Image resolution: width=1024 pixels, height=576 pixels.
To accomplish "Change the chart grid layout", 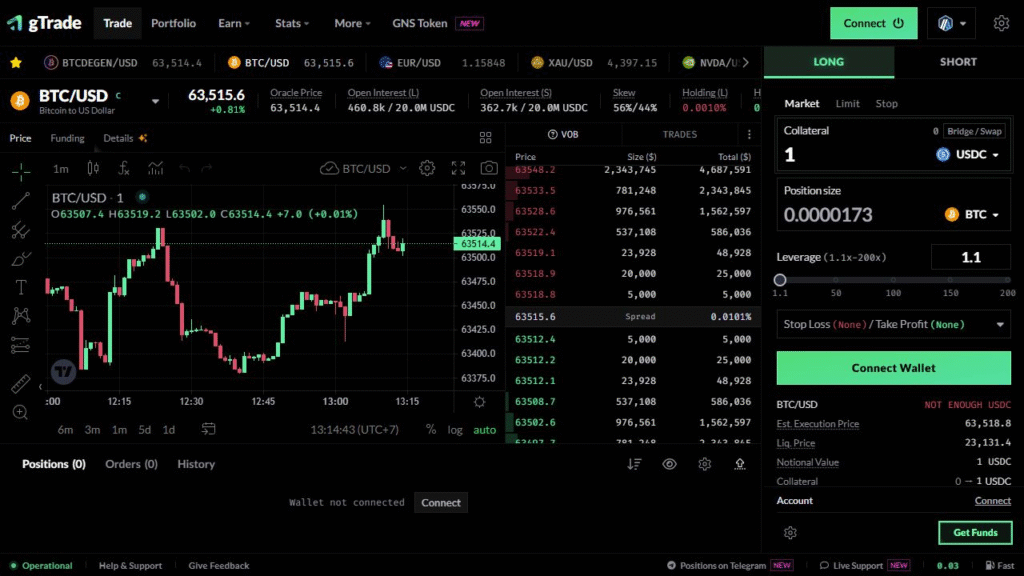I will [485, 138].
